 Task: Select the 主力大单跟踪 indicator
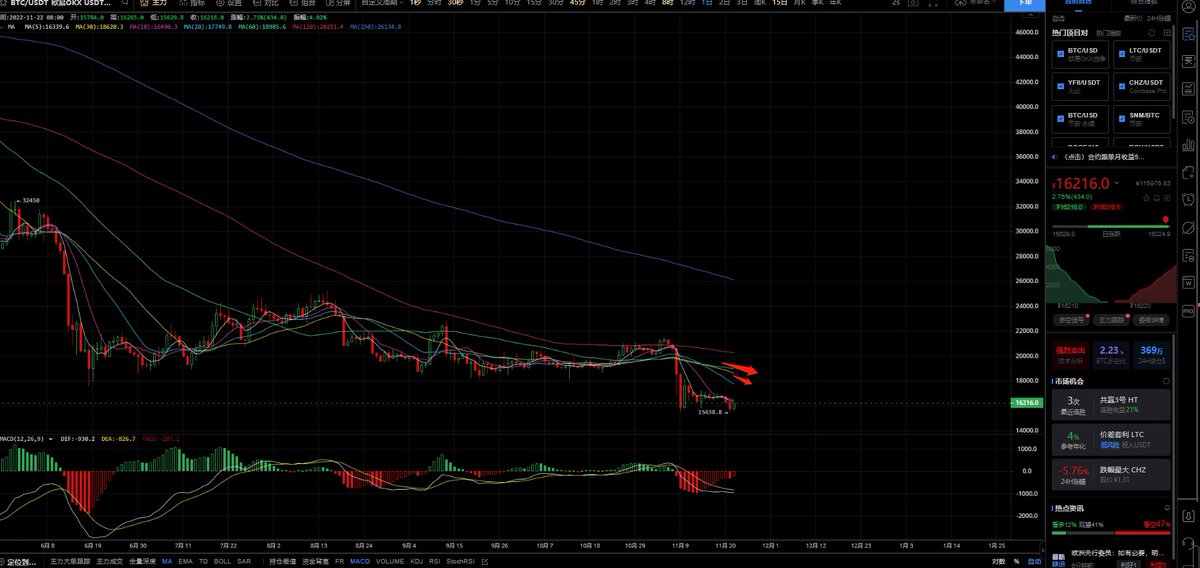coord(70,562)
